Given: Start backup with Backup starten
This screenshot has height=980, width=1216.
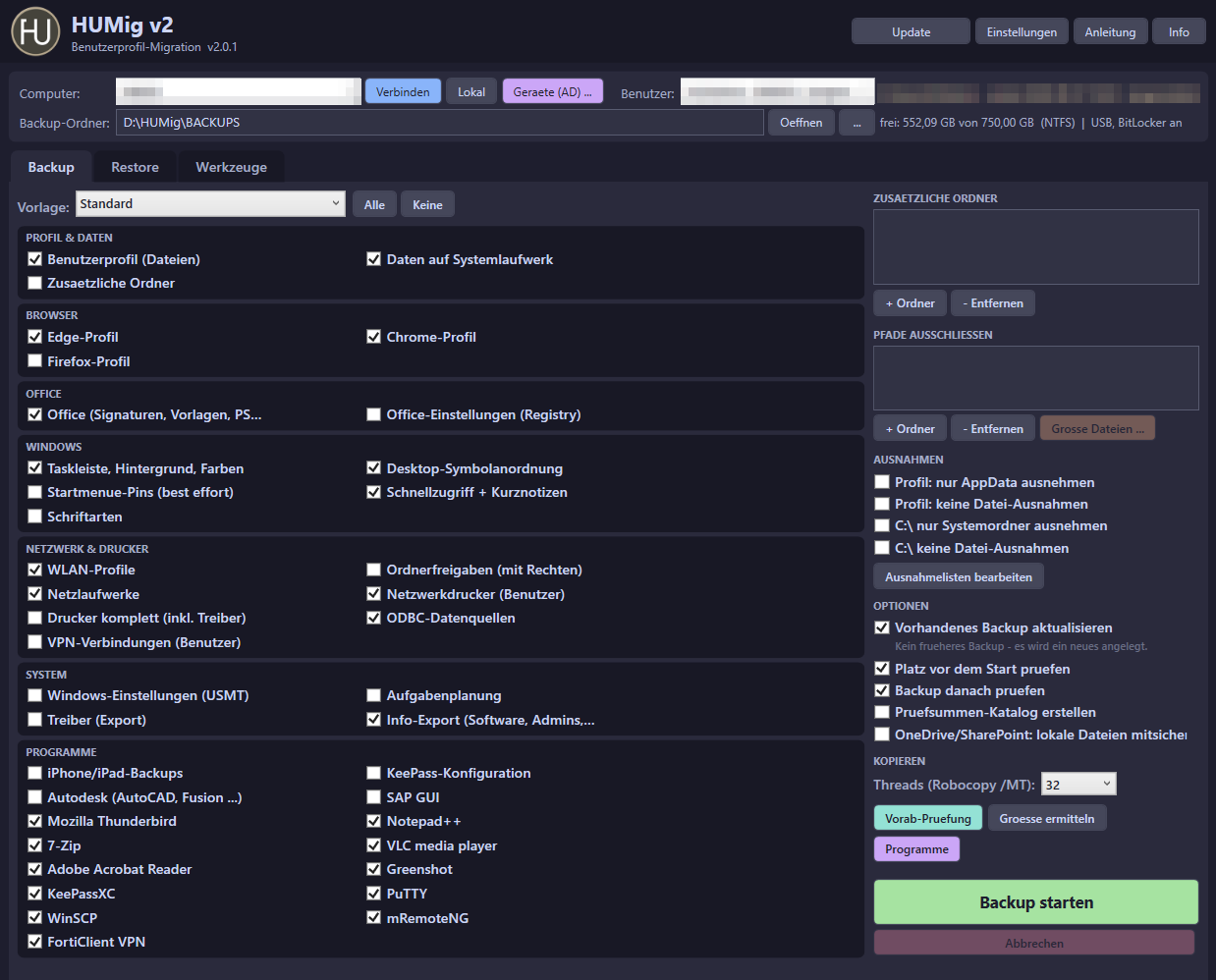Looking at the screenshot, I should click(x=1036, y=902).
